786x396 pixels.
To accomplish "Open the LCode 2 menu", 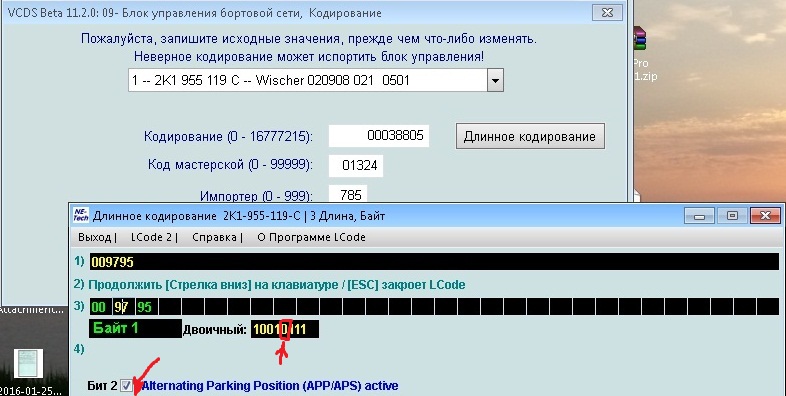I will coord(153,237).
